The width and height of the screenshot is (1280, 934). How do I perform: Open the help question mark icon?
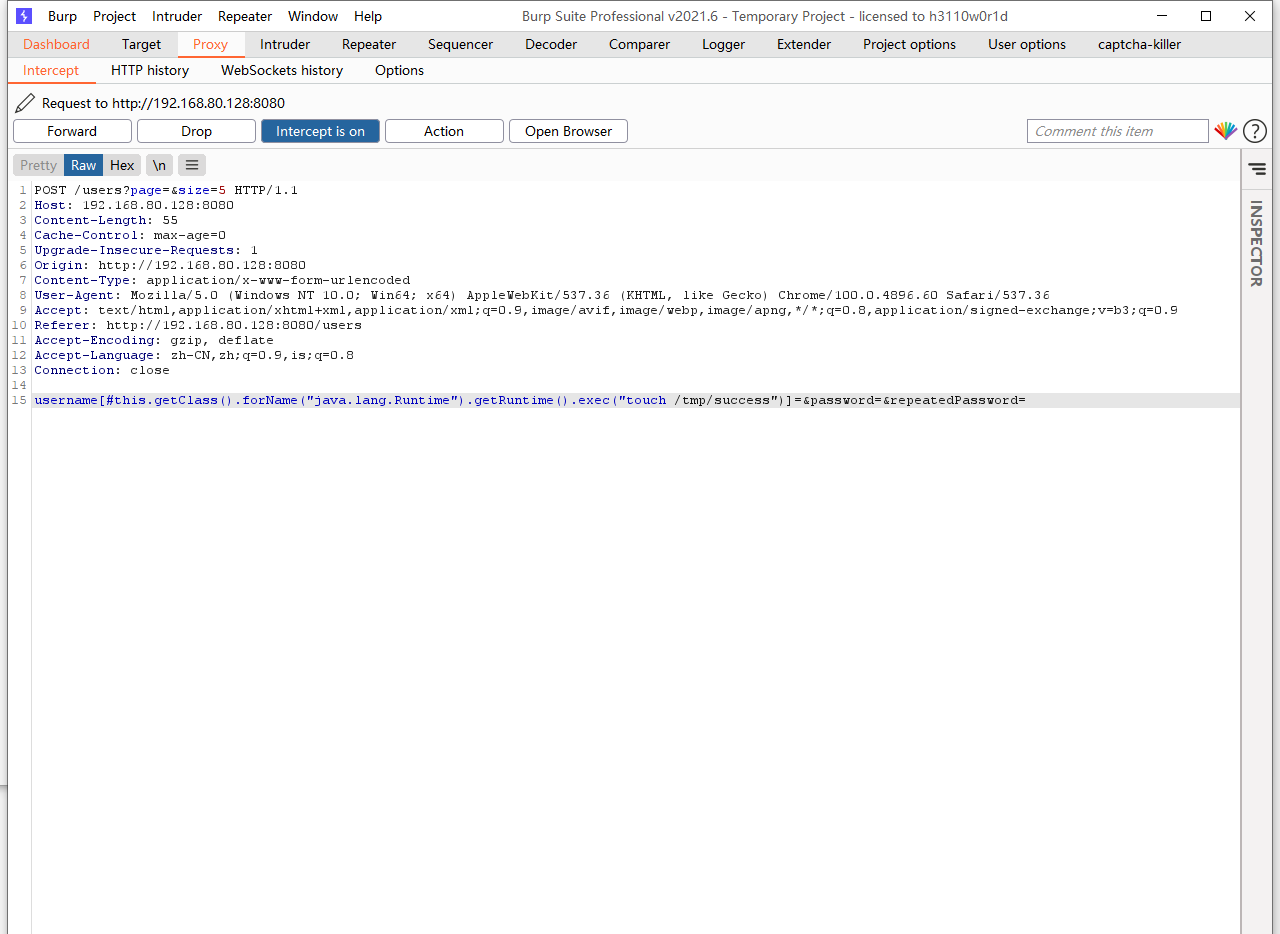coord(1254,131)
